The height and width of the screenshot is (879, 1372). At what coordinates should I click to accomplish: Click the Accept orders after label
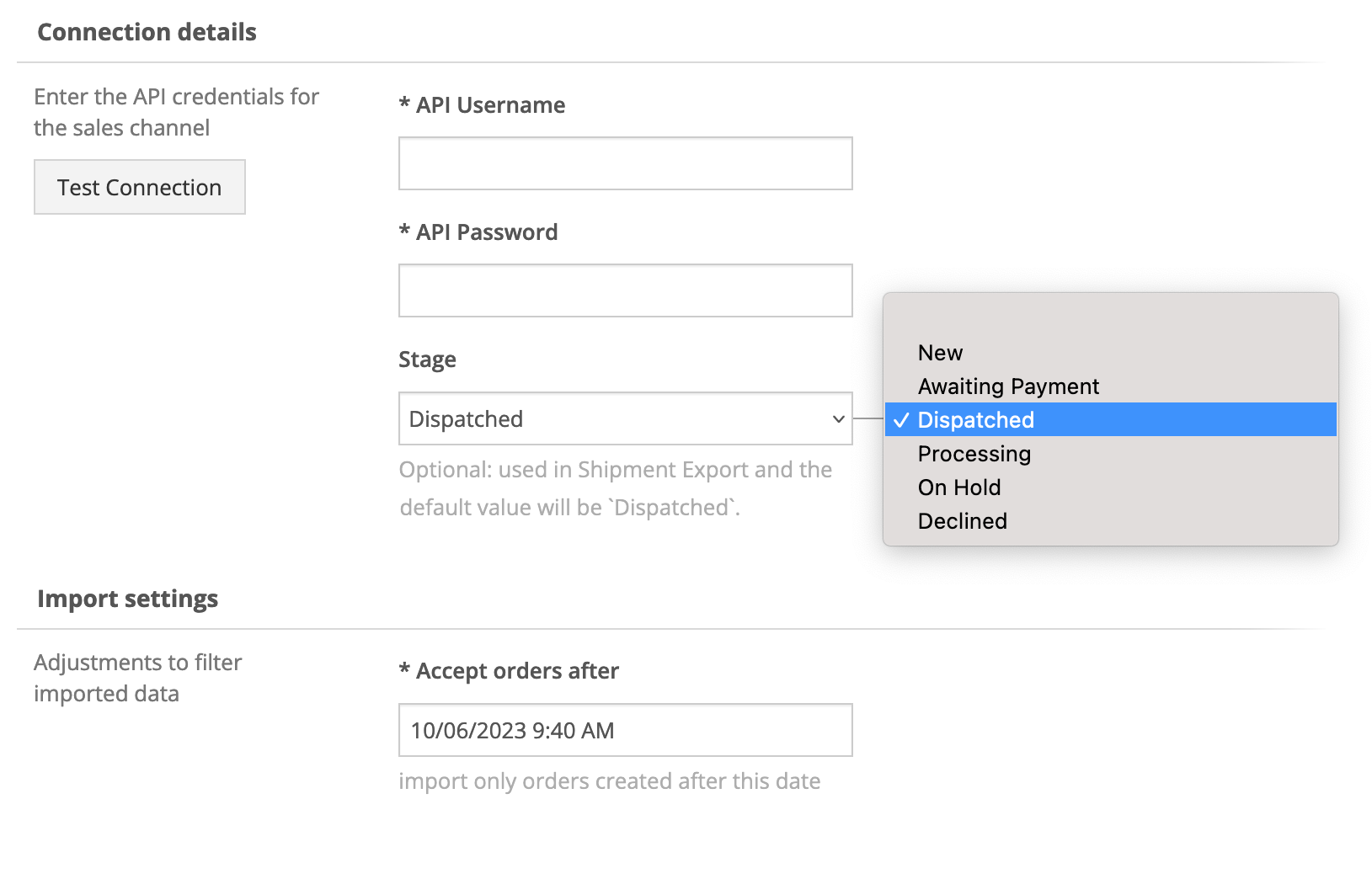coord(516,671)
